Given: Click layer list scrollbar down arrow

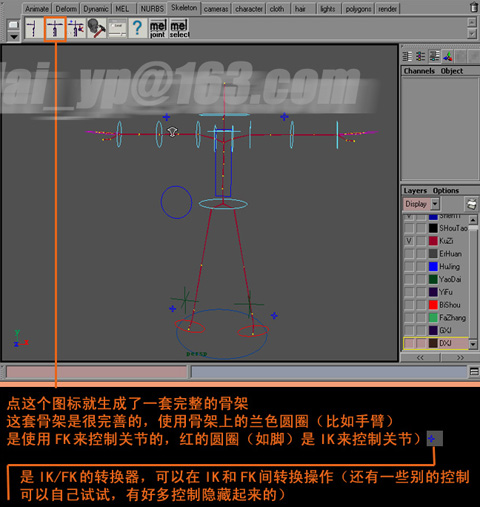Looking at the screenshot, I should click(x=473, y=344).
